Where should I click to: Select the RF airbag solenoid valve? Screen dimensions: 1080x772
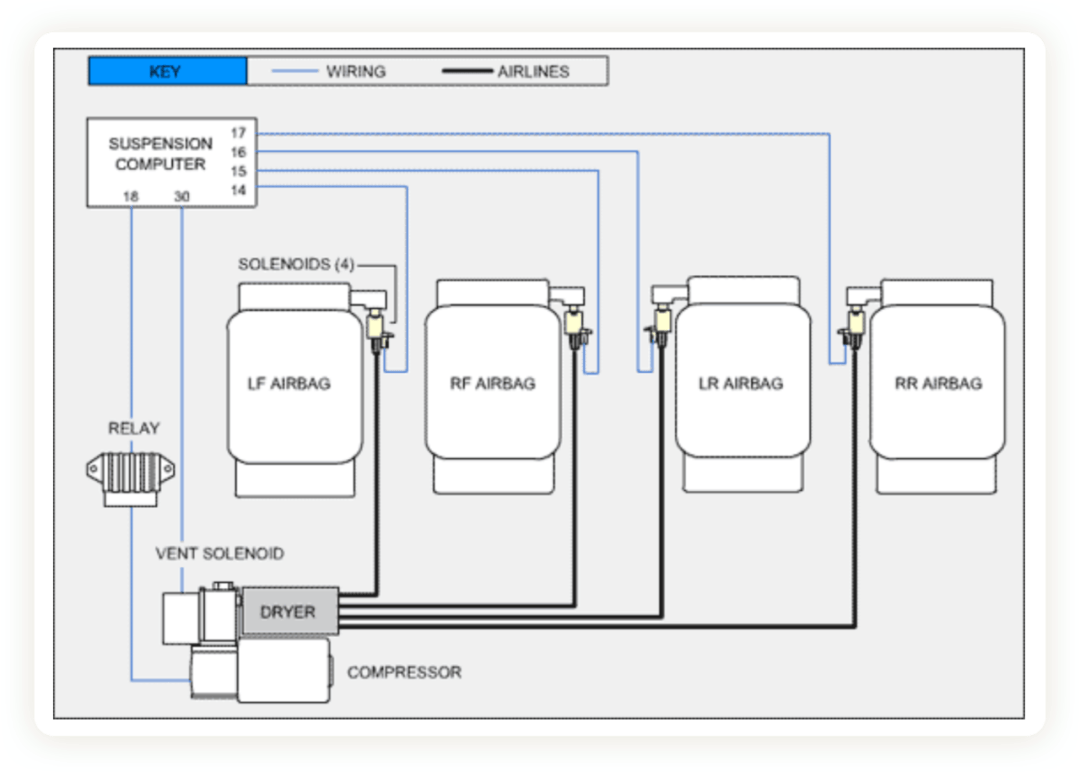(575, 327)
